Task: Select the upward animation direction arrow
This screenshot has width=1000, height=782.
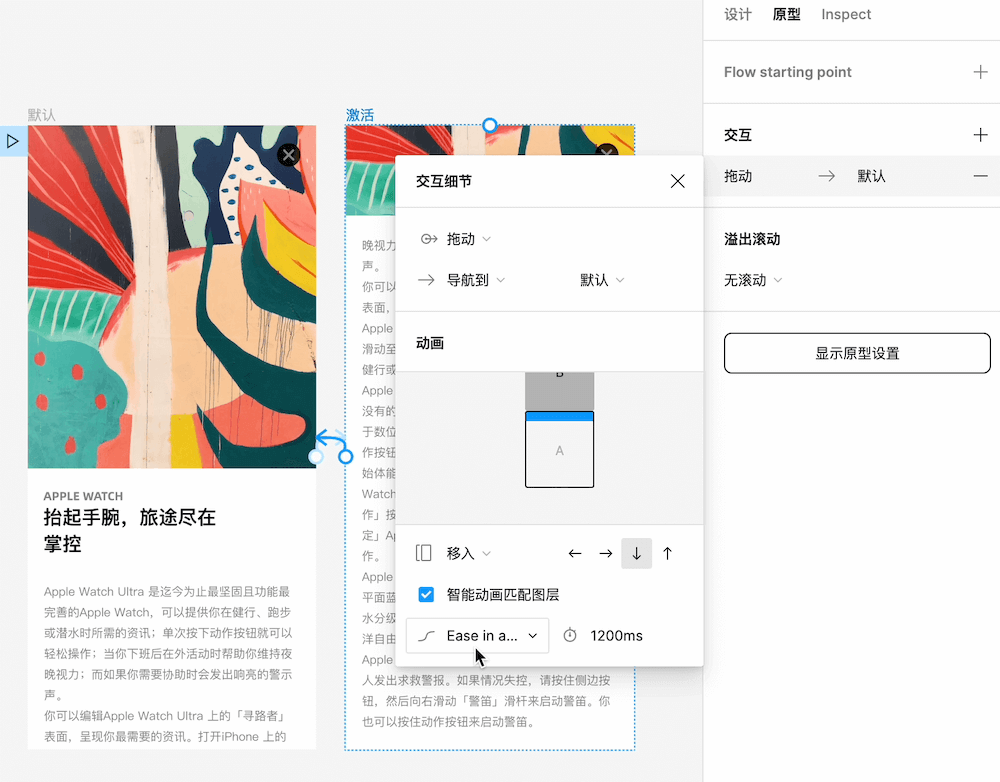Action: pos(667,553)
